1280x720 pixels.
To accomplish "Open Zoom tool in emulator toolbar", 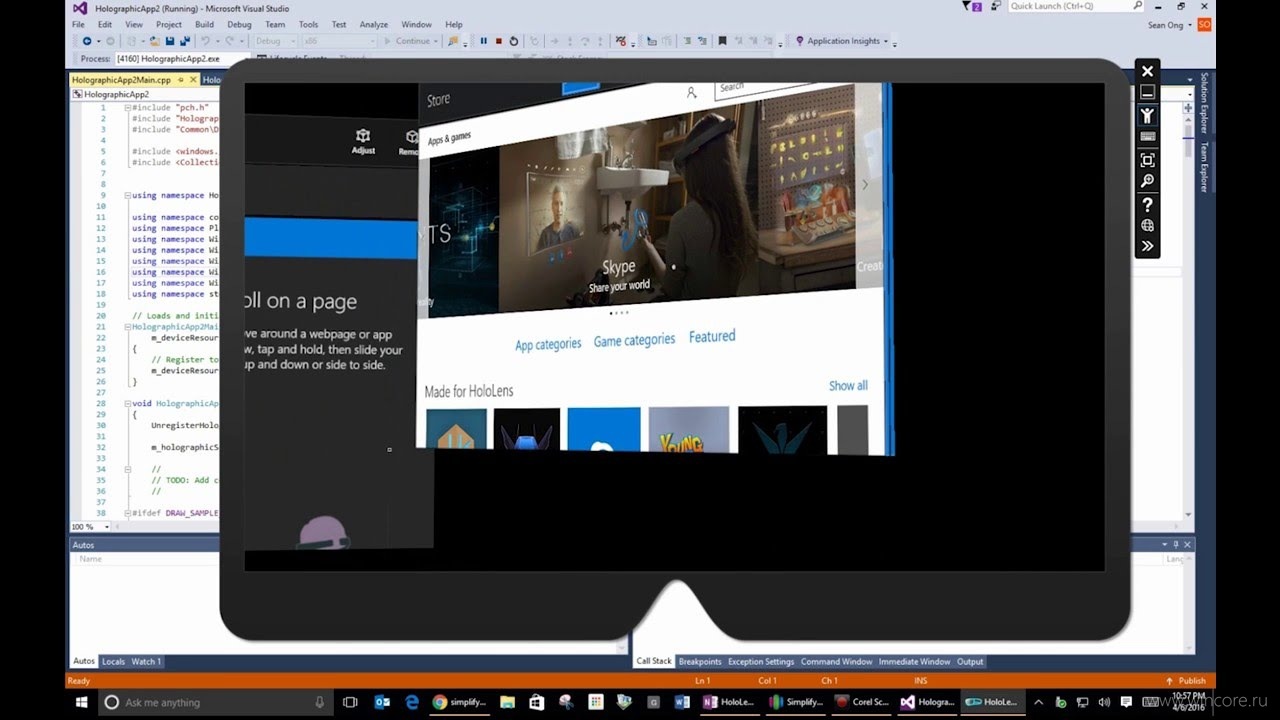I will 1147,181.
